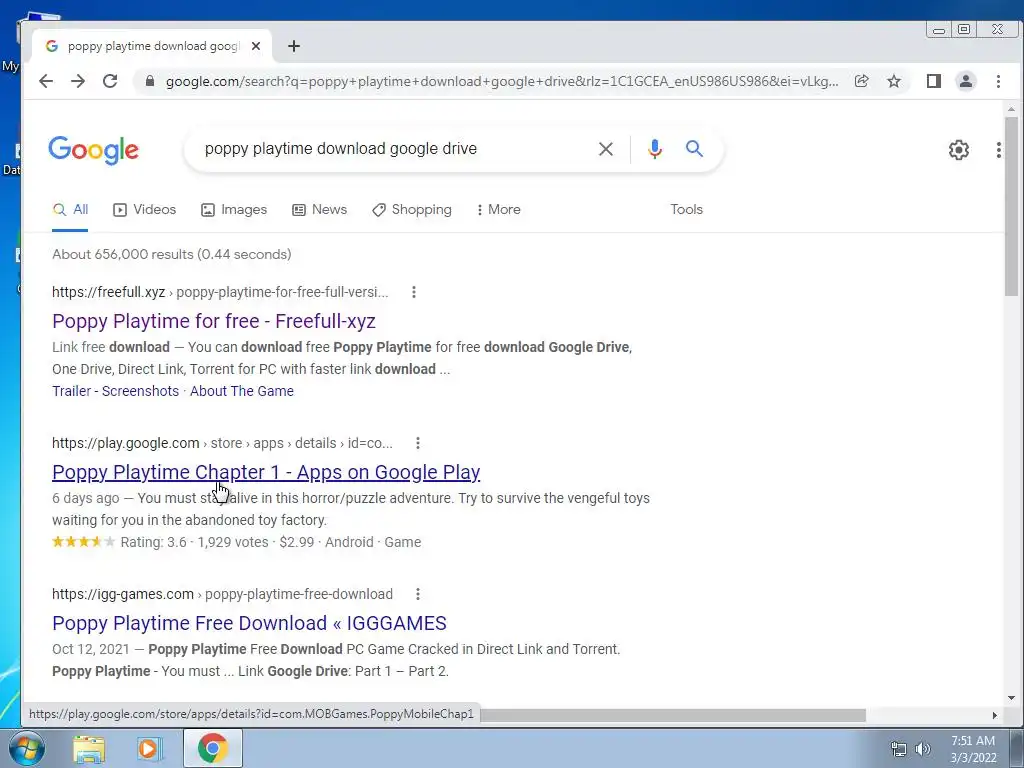The height and width of the screenshot is (768, 1024).
Task: Click About 656,000 results text
Action: tap(172, 254)
